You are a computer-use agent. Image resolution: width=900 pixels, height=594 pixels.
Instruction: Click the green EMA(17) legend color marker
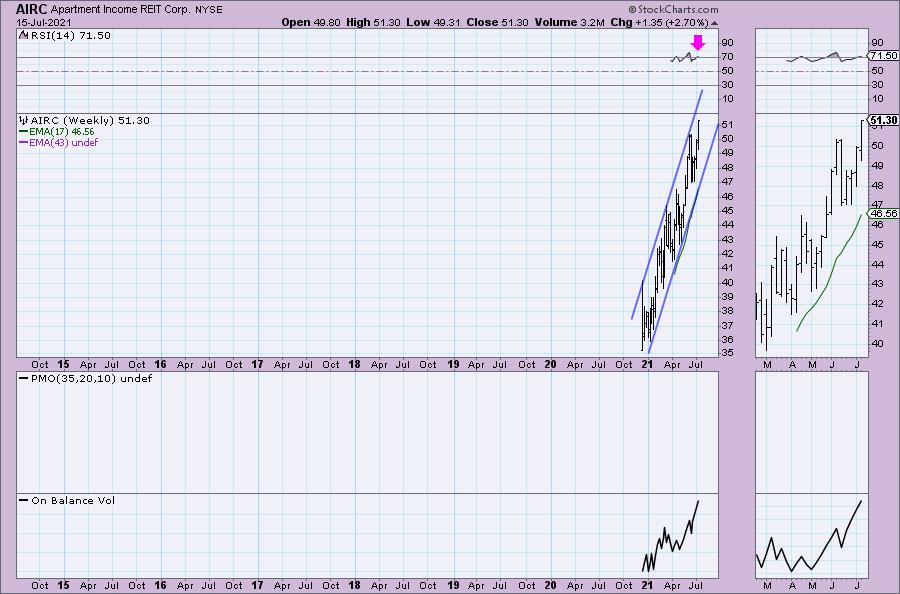[24, 131]
